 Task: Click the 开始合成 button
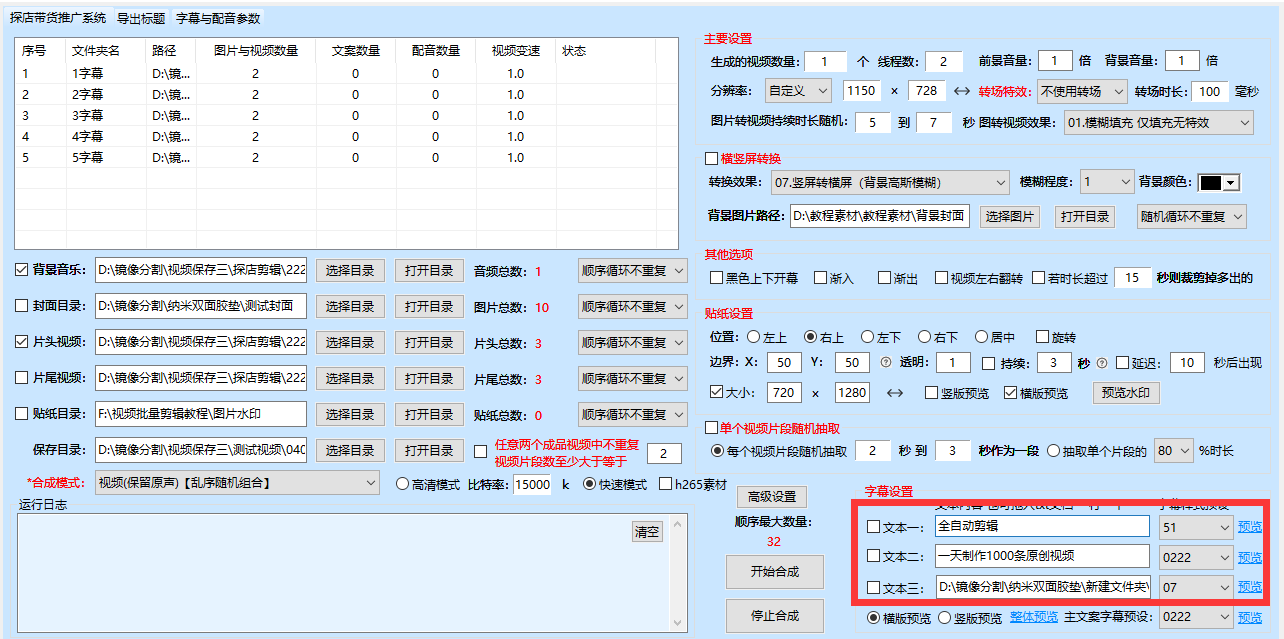click(x=775, y=572)
